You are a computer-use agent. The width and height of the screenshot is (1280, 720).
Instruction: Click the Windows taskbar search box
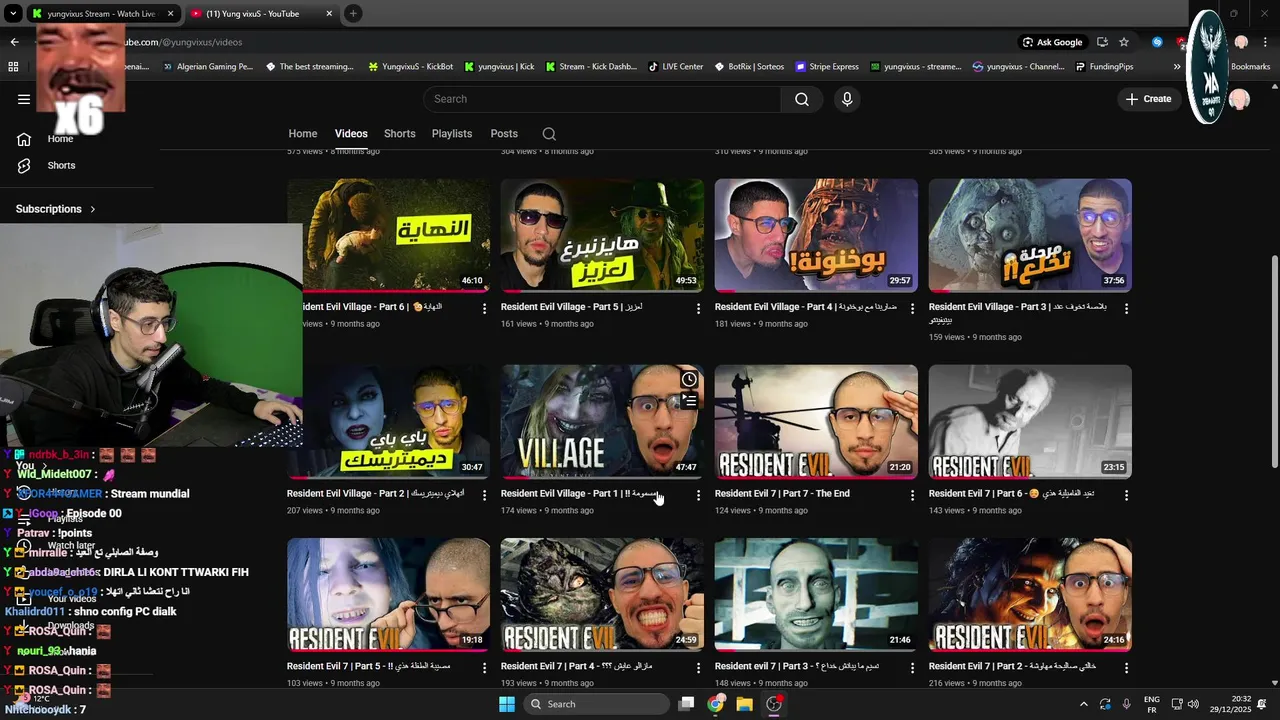pyautogui.click(x=596, y=704)
